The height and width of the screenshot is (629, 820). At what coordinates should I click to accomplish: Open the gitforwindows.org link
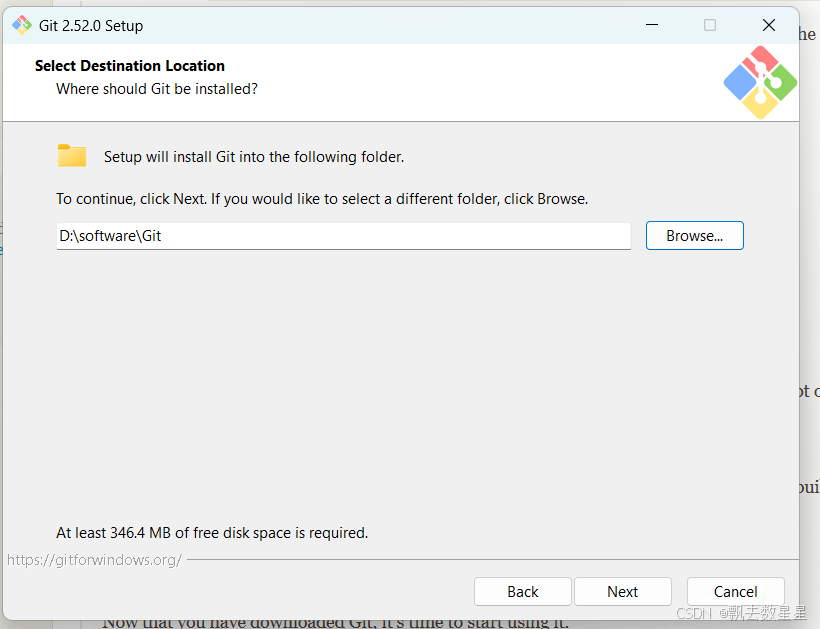point(94,560)
